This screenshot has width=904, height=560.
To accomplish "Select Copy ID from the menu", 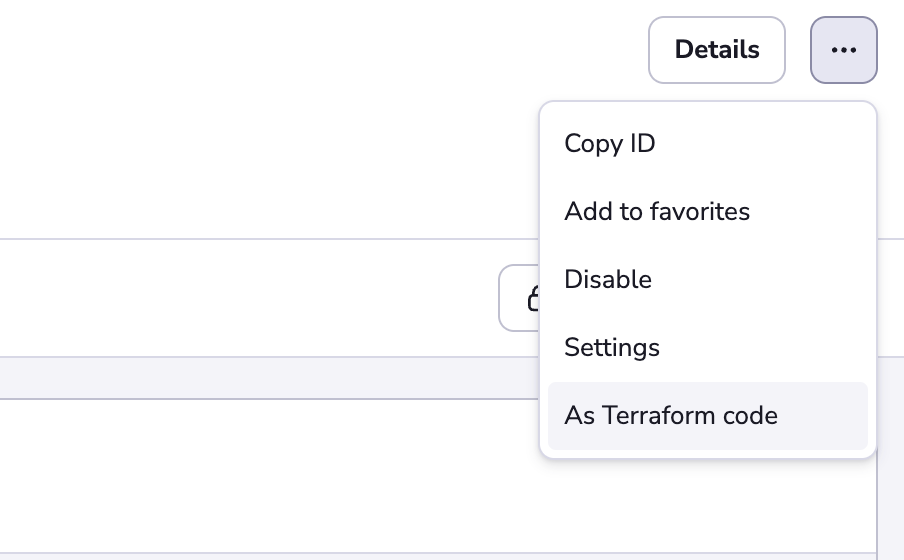I will click(708, 144).
